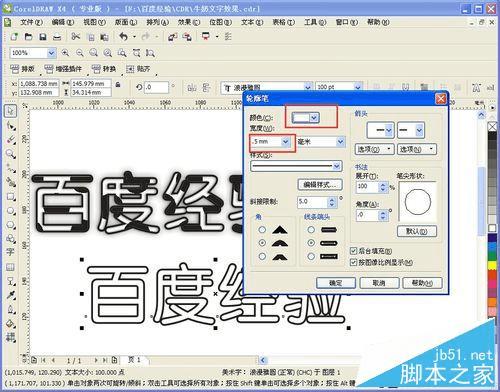Open the right arrowhead dropdown
Viewport: 500px width, 392px height.
click(x=420, y=130)
